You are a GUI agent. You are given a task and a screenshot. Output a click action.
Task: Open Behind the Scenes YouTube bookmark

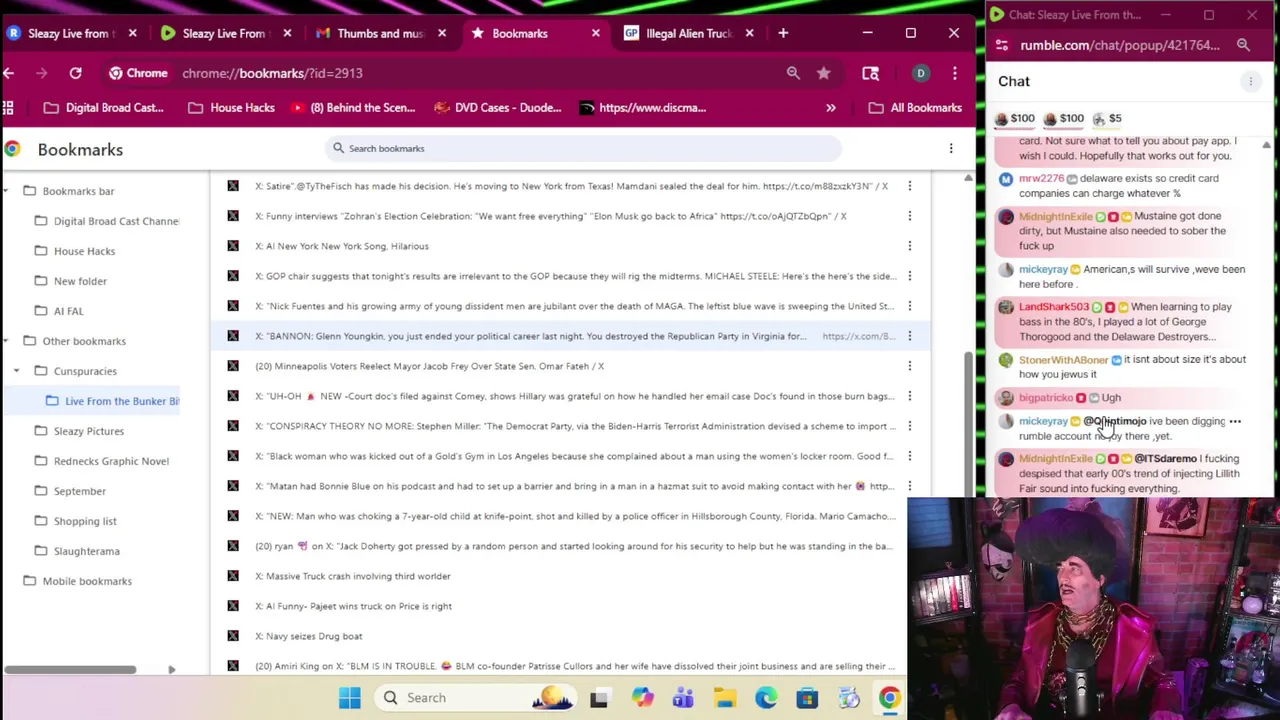[353, 108]
